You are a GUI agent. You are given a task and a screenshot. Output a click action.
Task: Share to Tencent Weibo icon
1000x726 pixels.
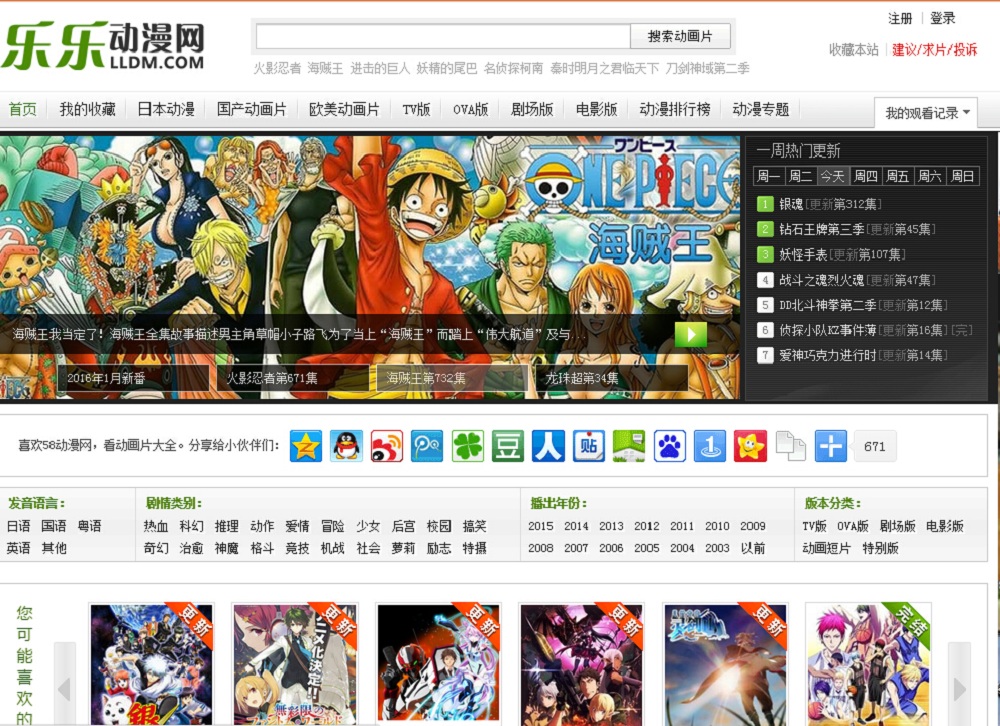(427, 445)
